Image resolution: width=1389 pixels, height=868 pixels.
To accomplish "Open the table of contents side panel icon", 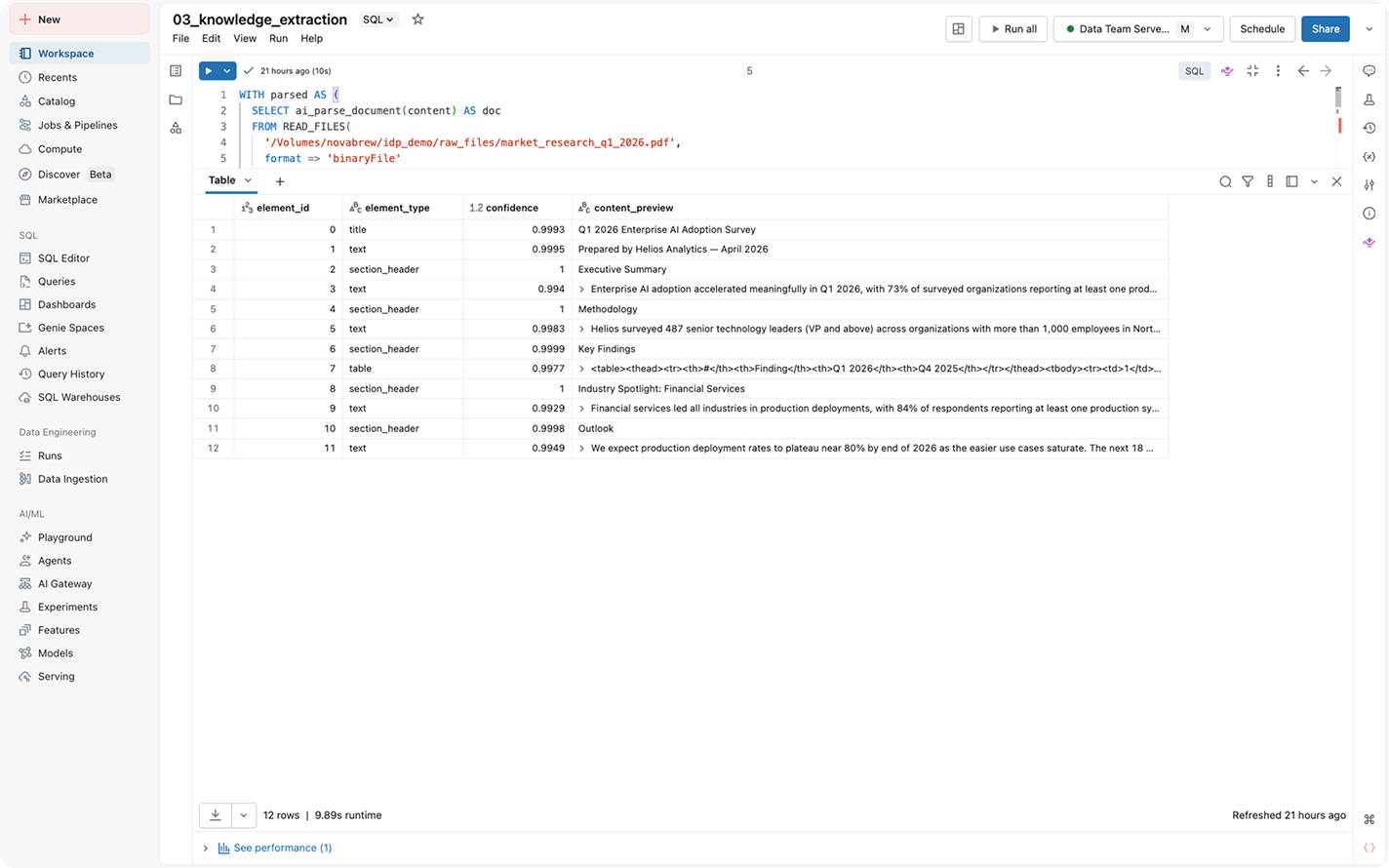I will coord(176,71).
